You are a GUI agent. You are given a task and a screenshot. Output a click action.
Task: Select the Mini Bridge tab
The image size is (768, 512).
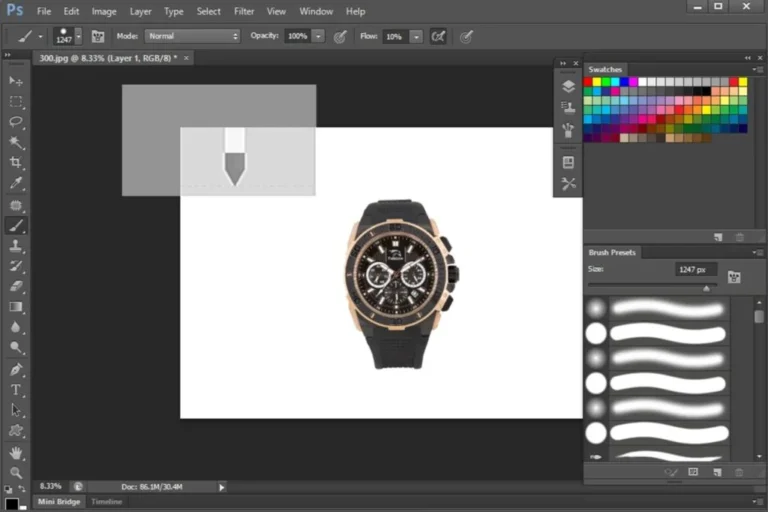(59, 502)
